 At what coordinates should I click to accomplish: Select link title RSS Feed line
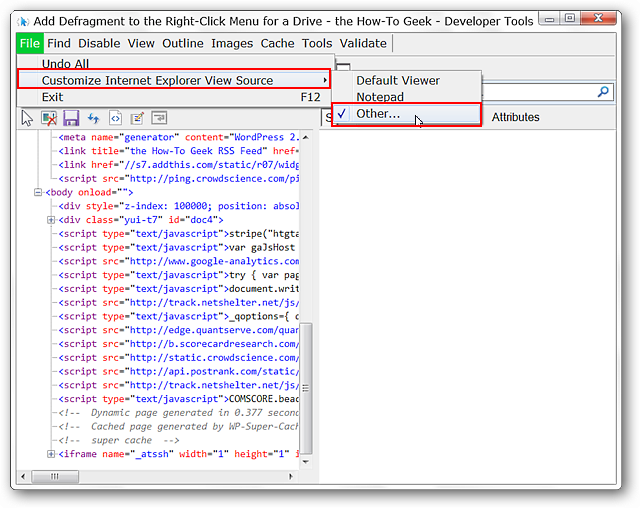[178, 151]
